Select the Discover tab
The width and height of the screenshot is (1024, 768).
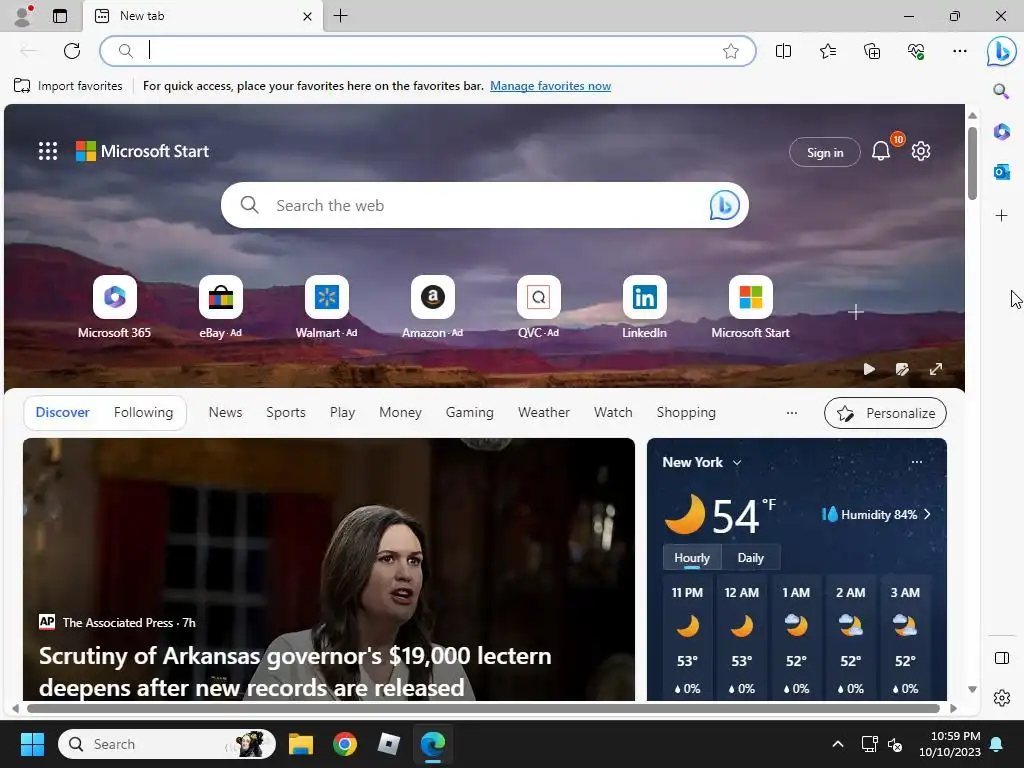(x=63, y=412)
